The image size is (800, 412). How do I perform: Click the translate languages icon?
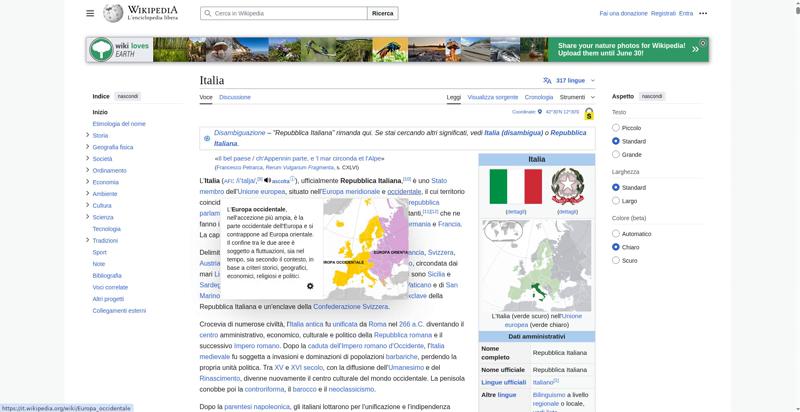click(547, 81)
